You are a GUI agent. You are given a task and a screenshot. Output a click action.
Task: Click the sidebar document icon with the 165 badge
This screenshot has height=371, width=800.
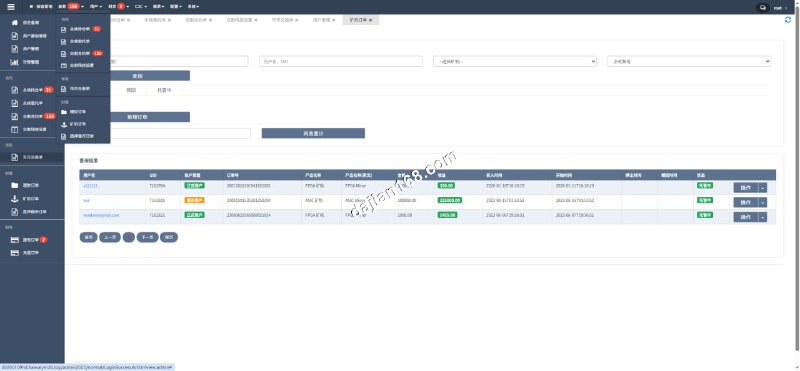[x=14, y=116]
